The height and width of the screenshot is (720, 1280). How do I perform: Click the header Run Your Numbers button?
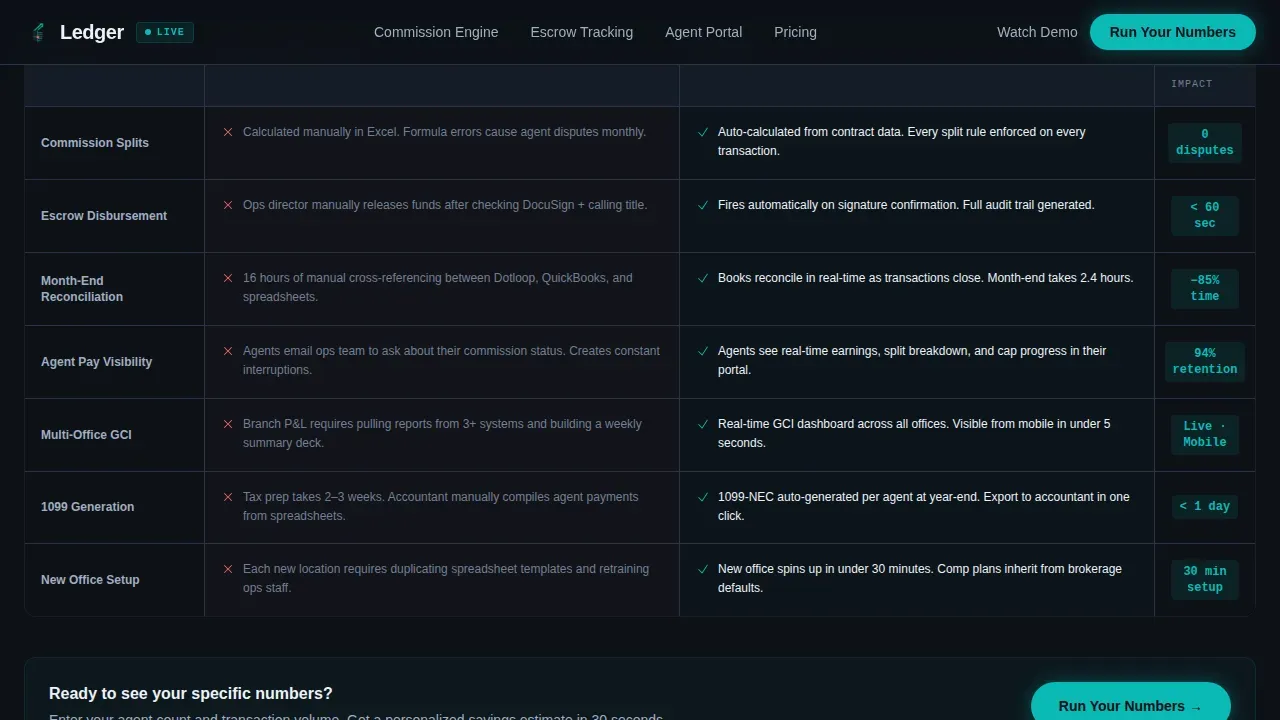(1173, 32)
